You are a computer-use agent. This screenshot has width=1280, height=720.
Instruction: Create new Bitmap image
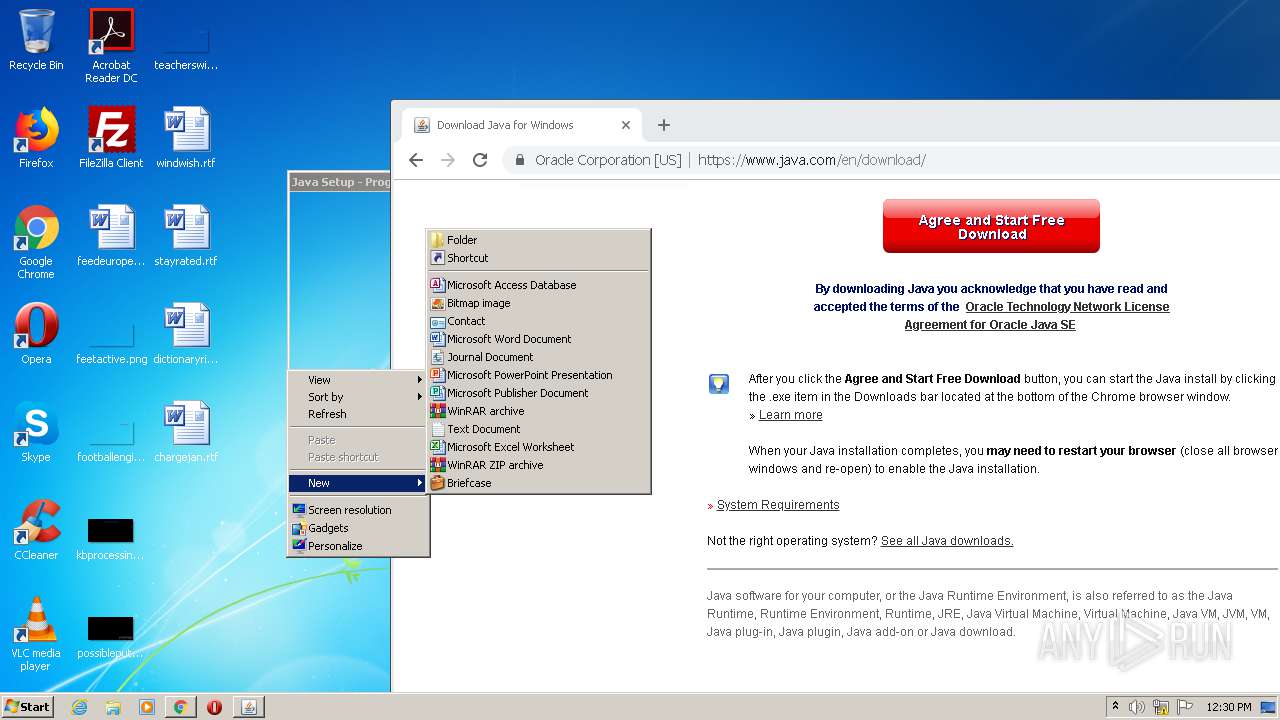539,303
